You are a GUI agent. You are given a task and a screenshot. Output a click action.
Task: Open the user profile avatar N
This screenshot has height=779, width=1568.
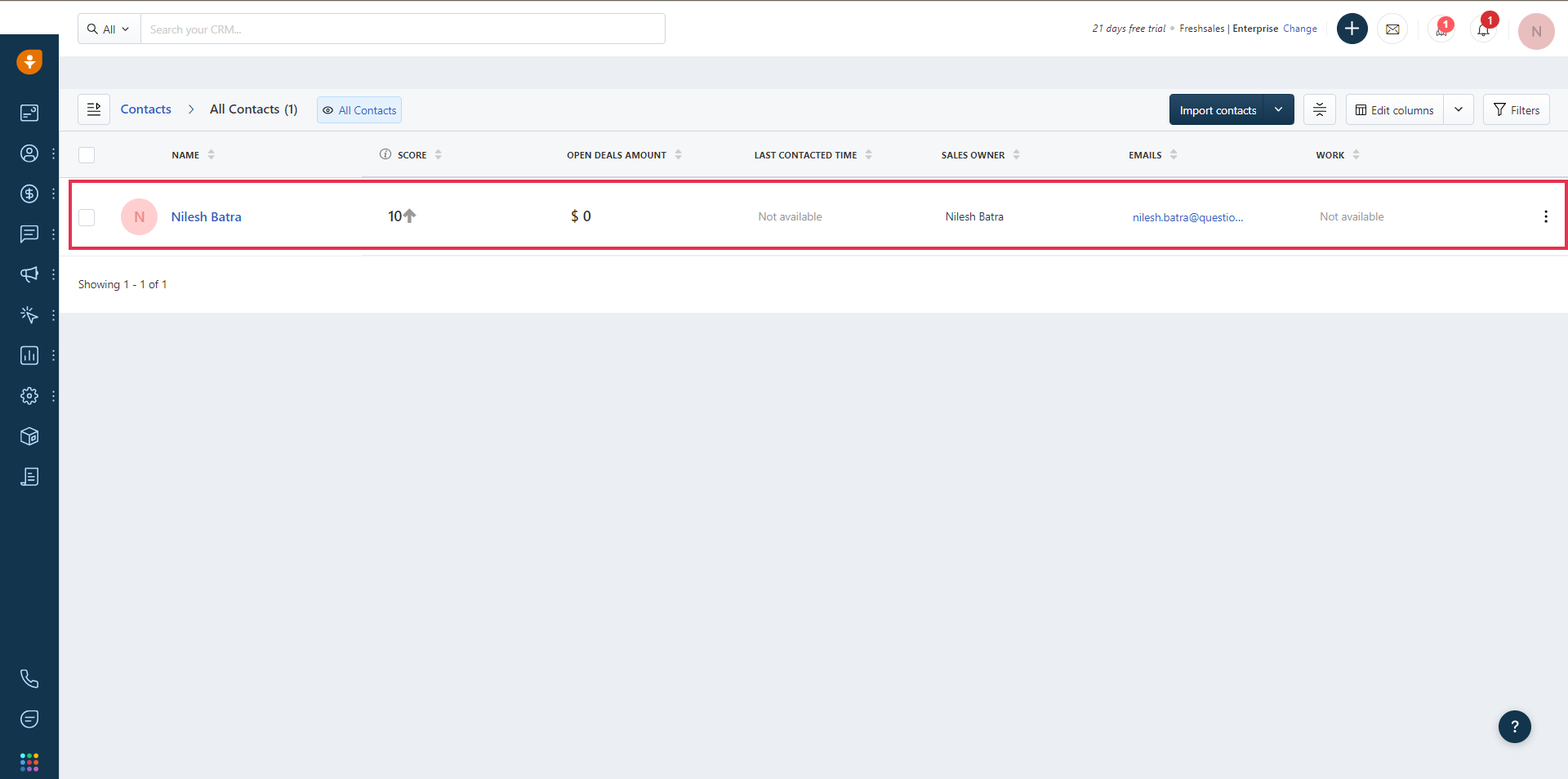click(x=1536, y=31)
